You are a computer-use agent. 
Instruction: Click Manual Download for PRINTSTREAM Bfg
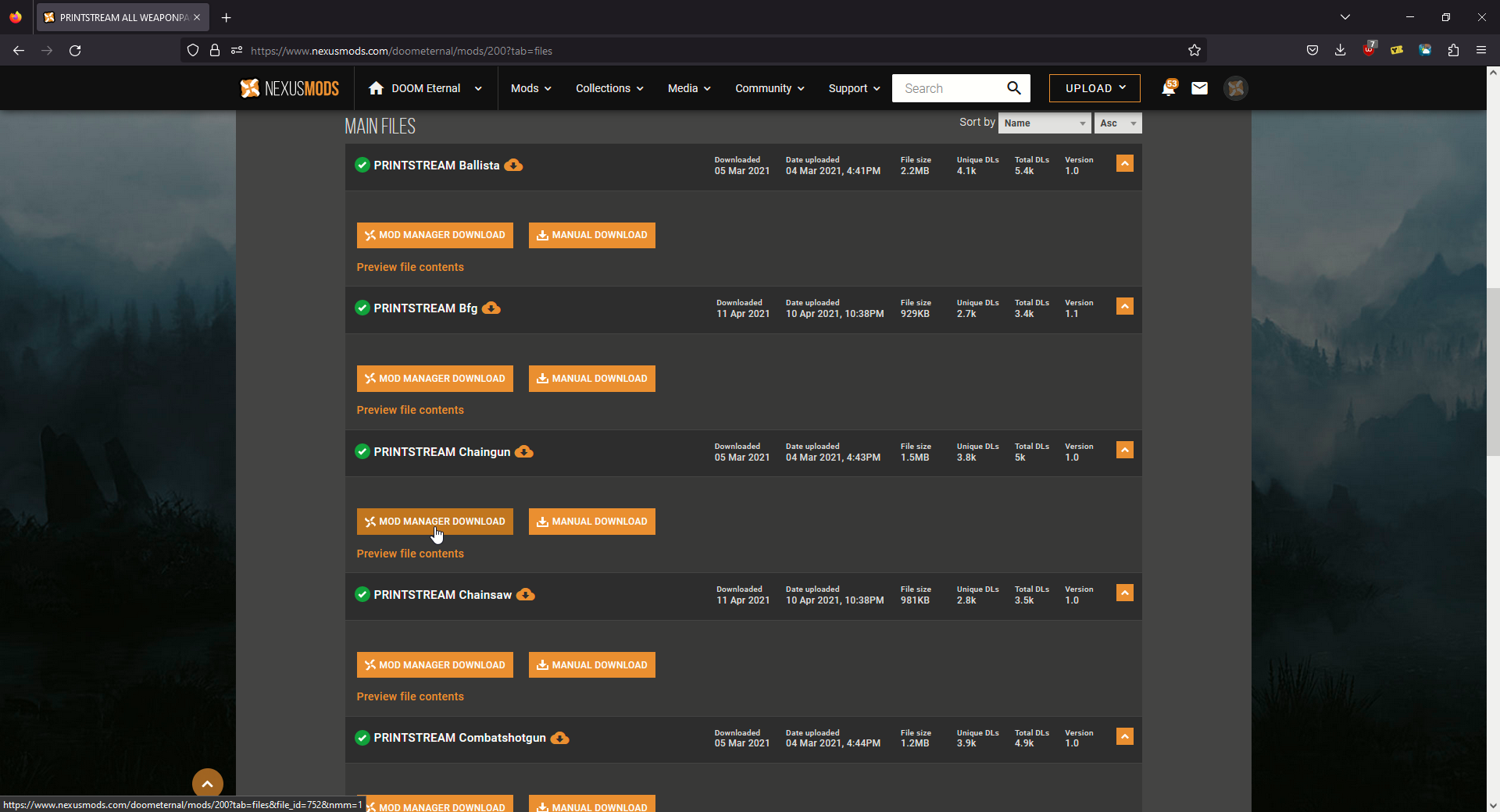[x=592, y=379]
